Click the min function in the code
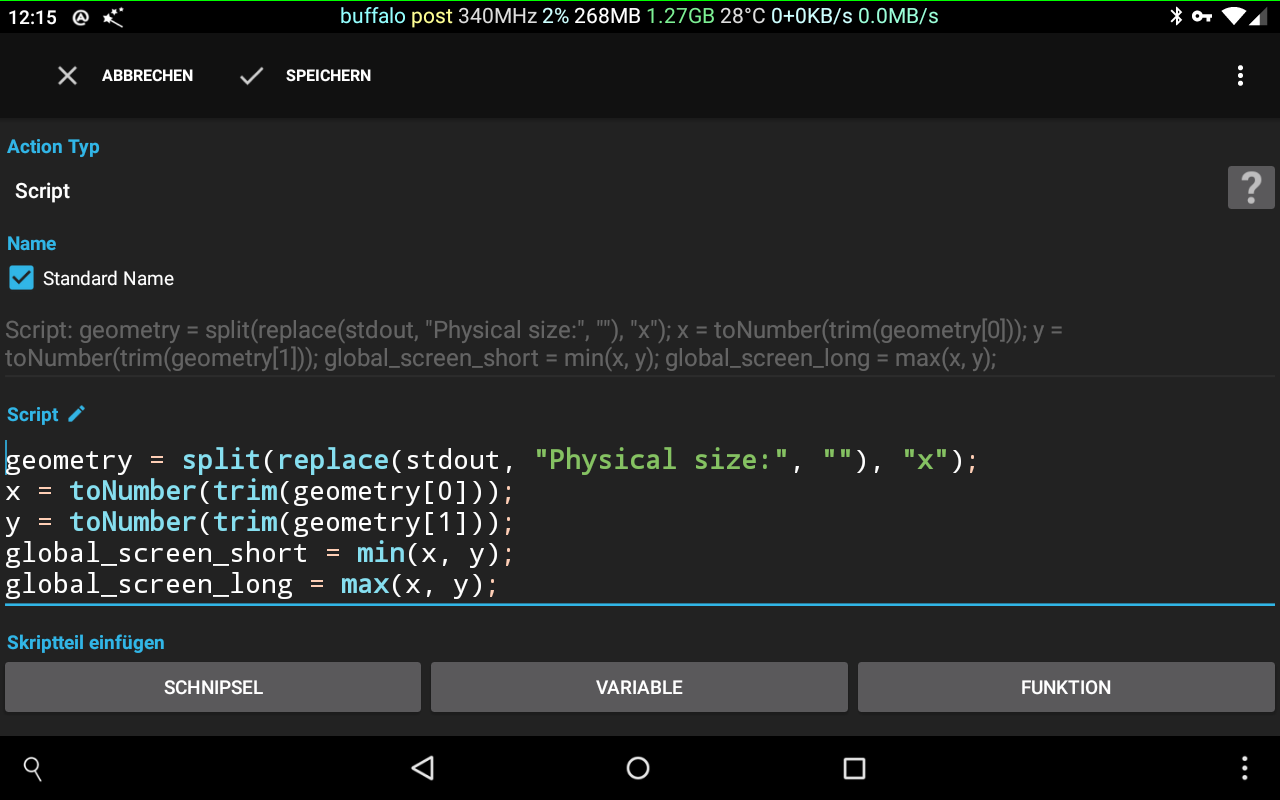Screen dimensions: 1280x800 coord(381,553)
